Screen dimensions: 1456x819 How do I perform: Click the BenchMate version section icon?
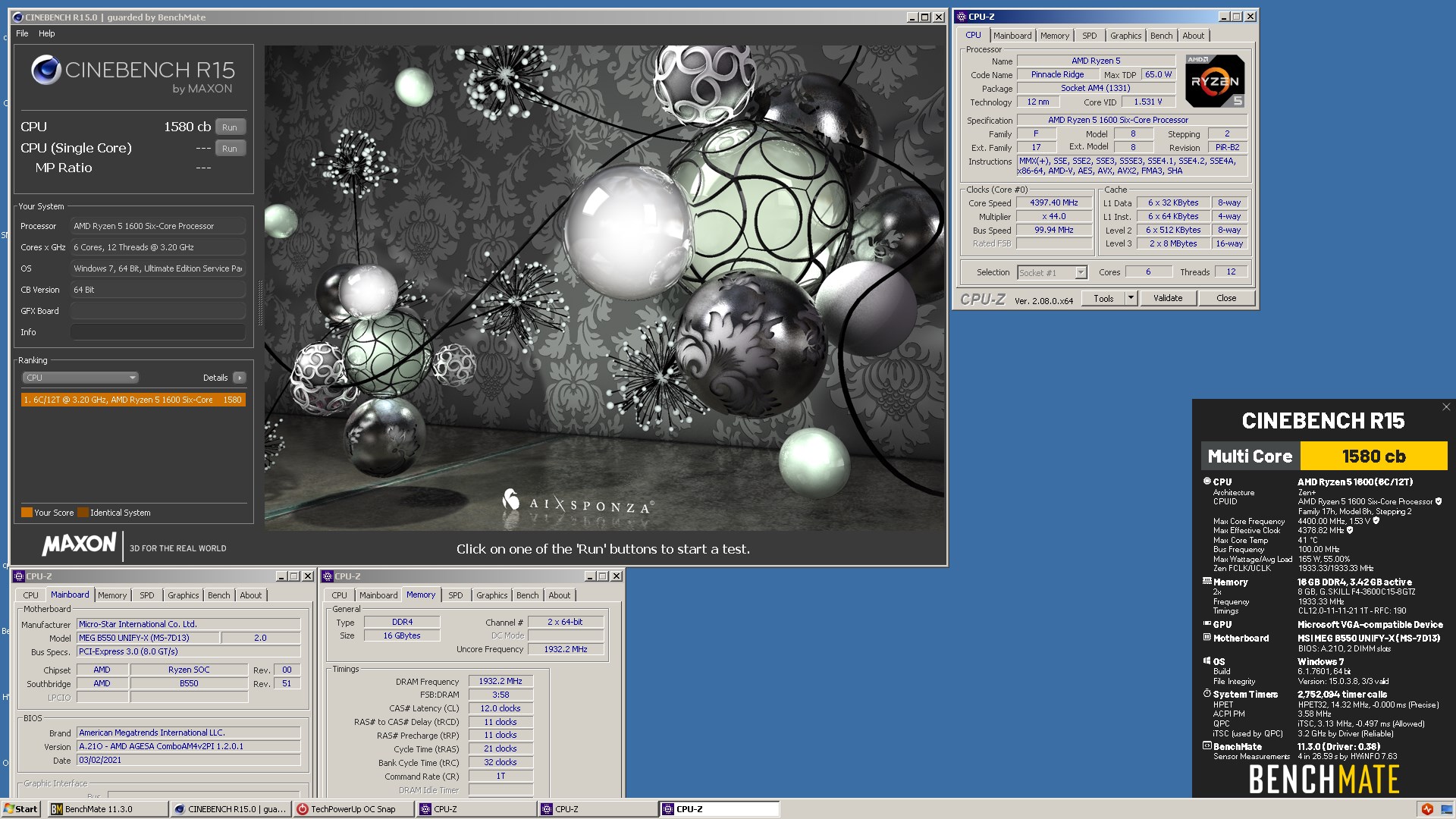point(1207,746)
